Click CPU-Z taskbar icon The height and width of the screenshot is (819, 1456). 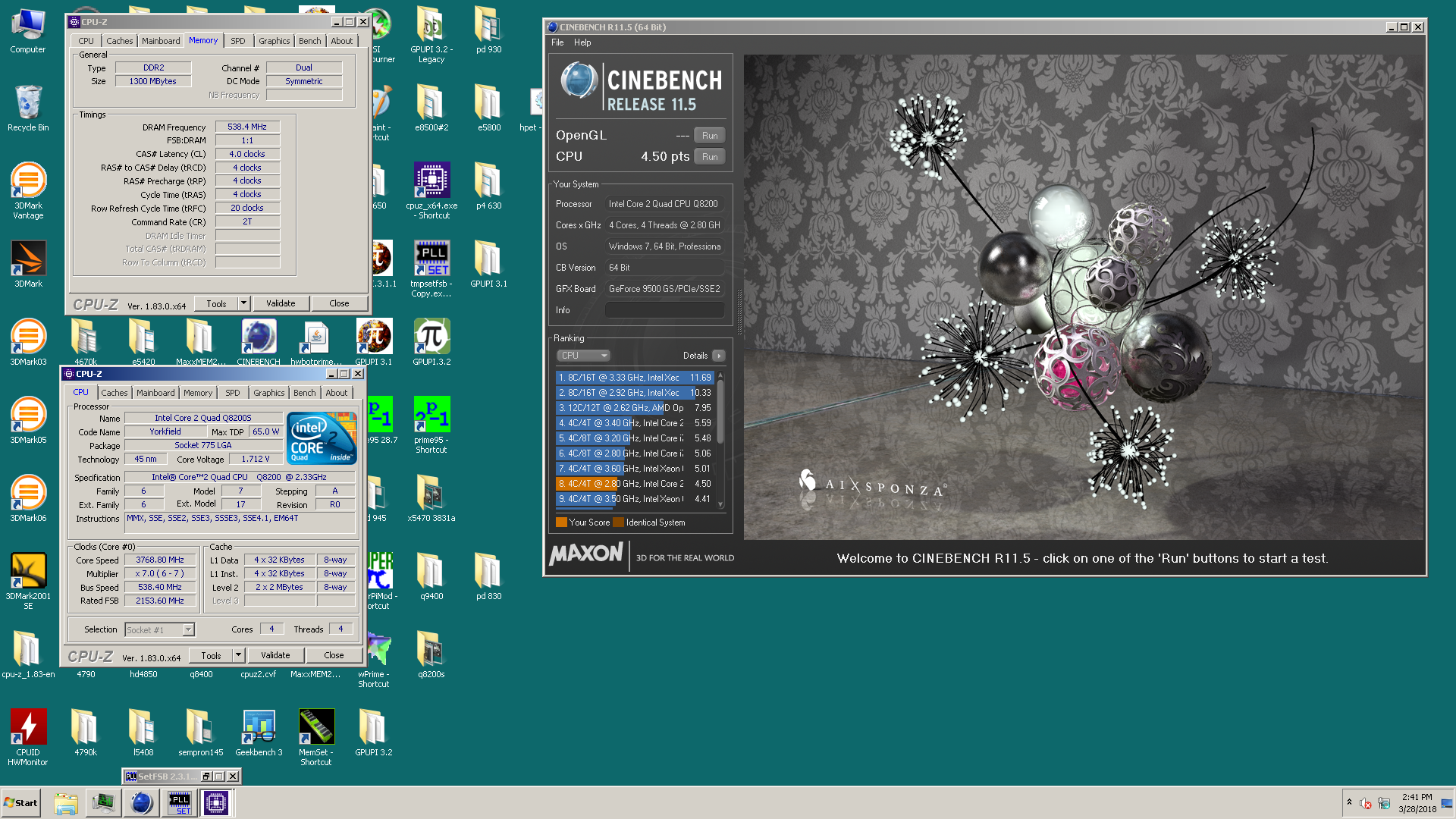216,803
